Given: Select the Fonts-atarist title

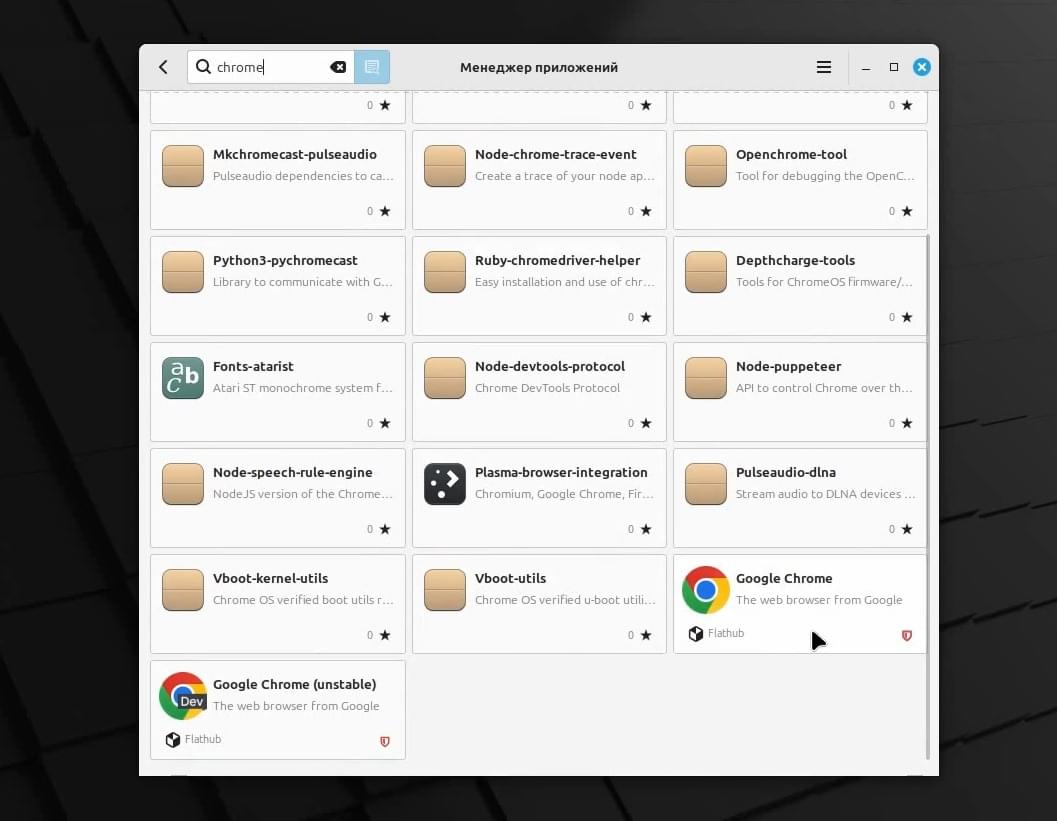Looking at the screenshot, I should [253, 366].
